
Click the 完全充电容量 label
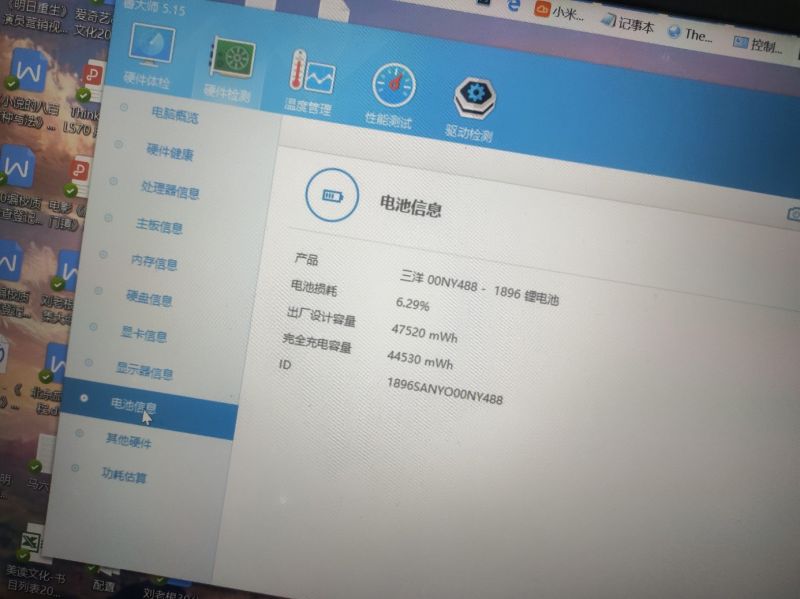point(317,343)
